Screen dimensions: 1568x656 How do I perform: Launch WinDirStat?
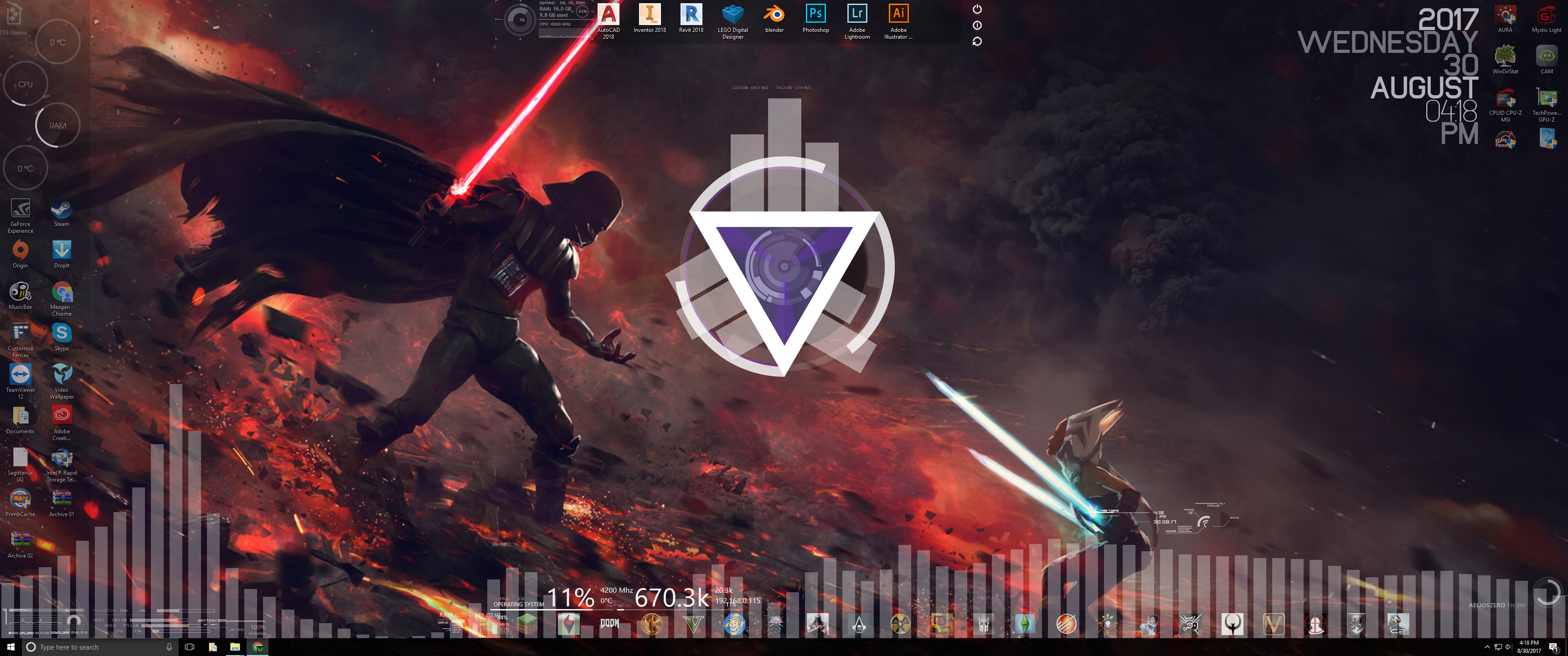1505,60
